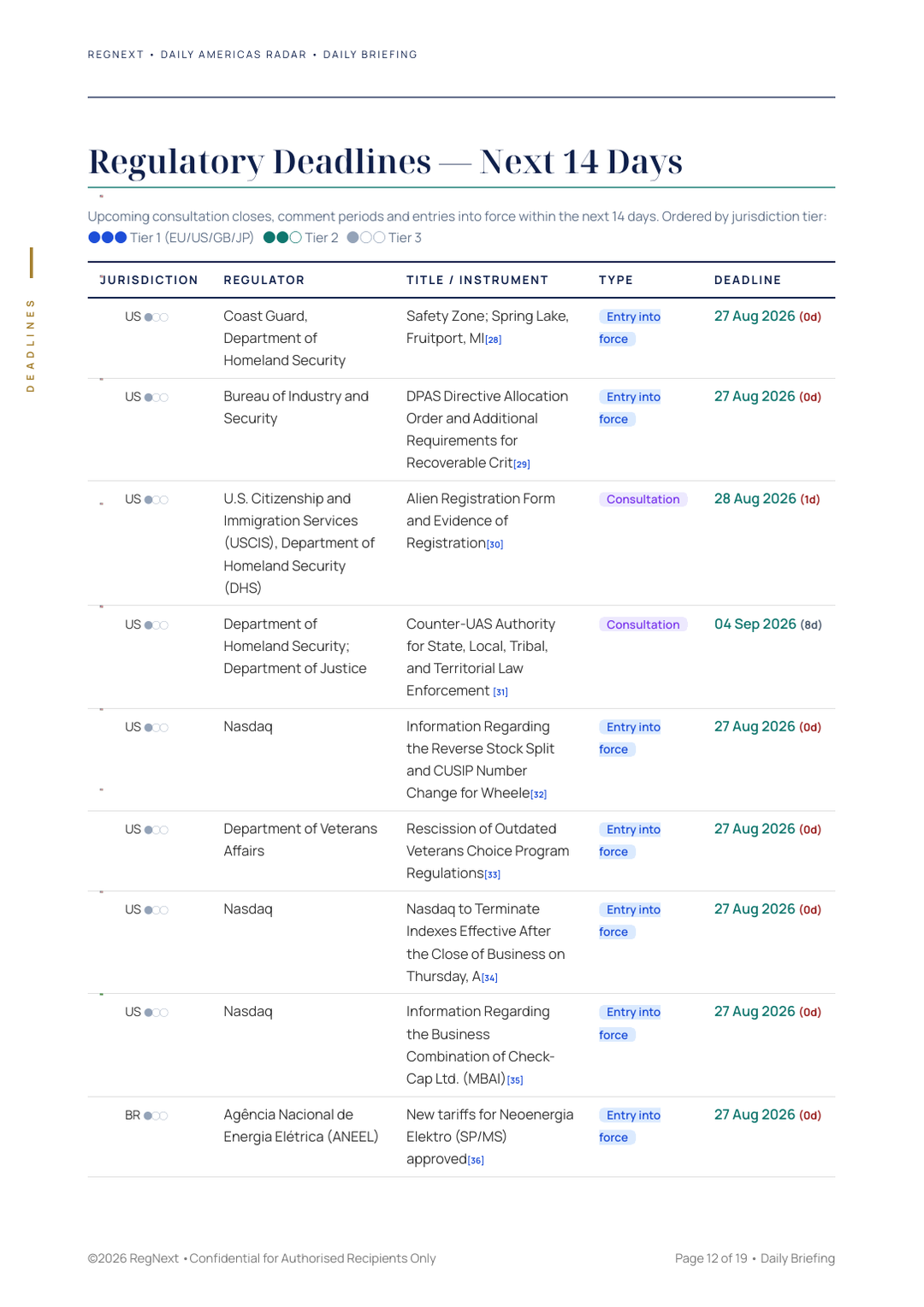The height and width of the screenshot is (1307, 924).
Task: Click Consultation tag for Counter-UAS Authority
Action: tap(643, 625)
